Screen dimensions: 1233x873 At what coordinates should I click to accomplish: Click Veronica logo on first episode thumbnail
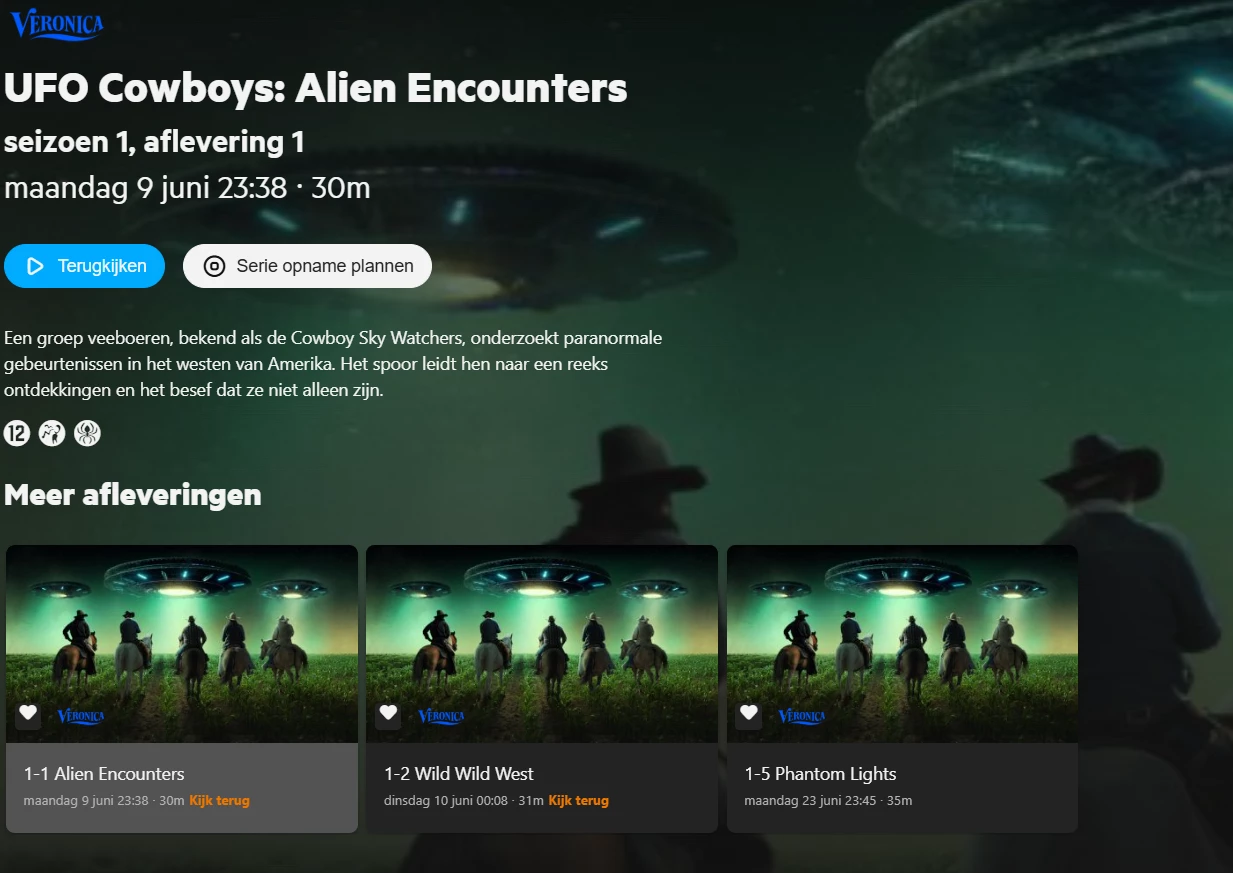tap(81, 716)
